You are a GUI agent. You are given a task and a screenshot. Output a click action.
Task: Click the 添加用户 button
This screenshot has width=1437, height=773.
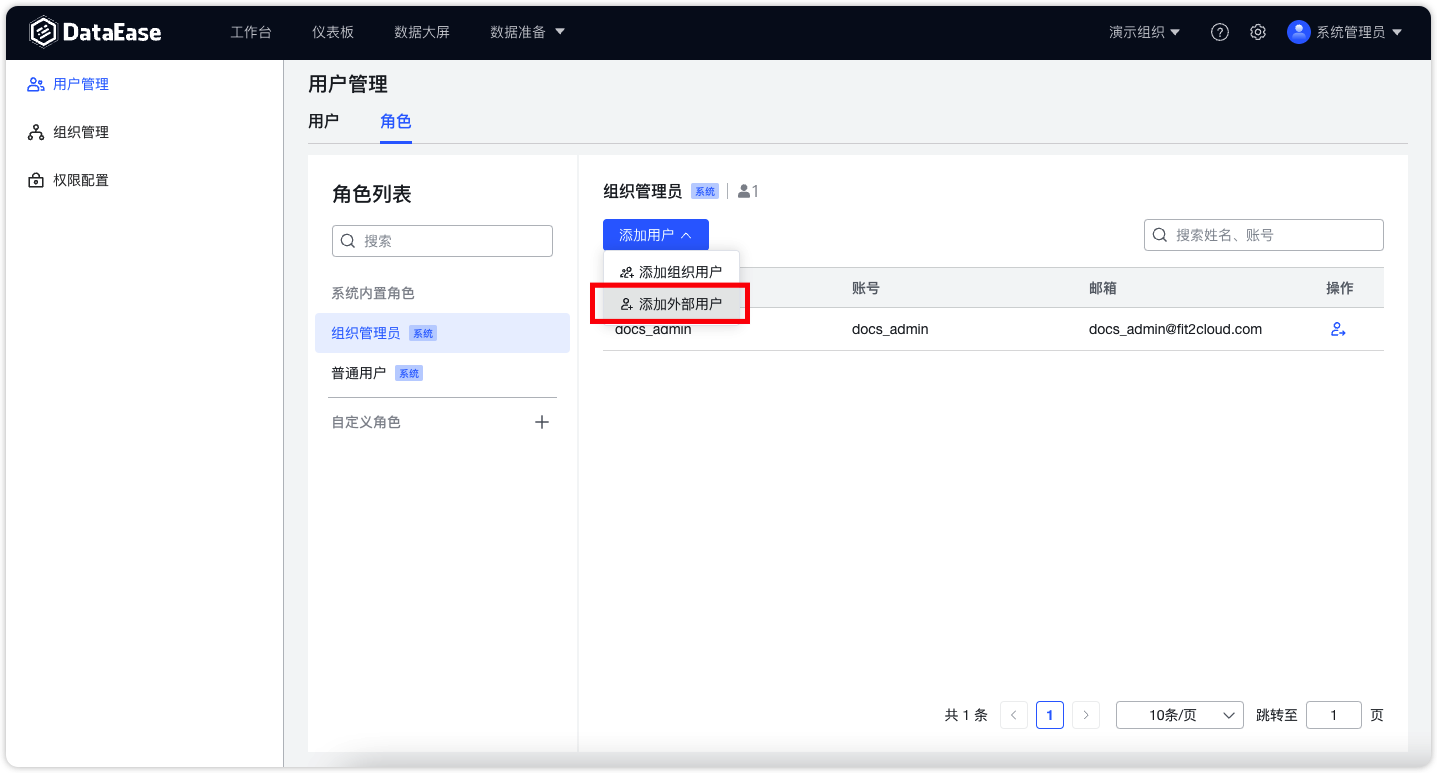[x=656, y=235]
